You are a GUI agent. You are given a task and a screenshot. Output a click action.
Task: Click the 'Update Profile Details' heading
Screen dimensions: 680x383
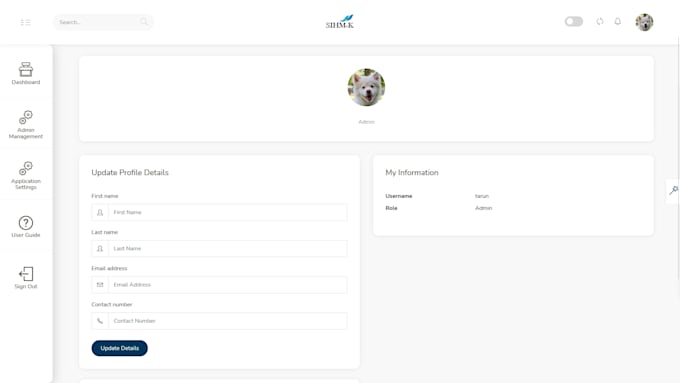tap(130, 173)
